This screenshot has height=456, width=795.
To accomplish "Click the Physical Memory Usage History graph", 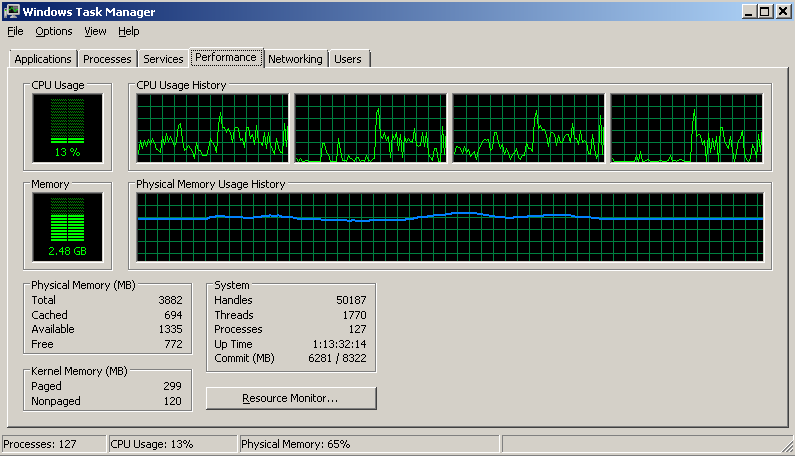I will 450,227.
